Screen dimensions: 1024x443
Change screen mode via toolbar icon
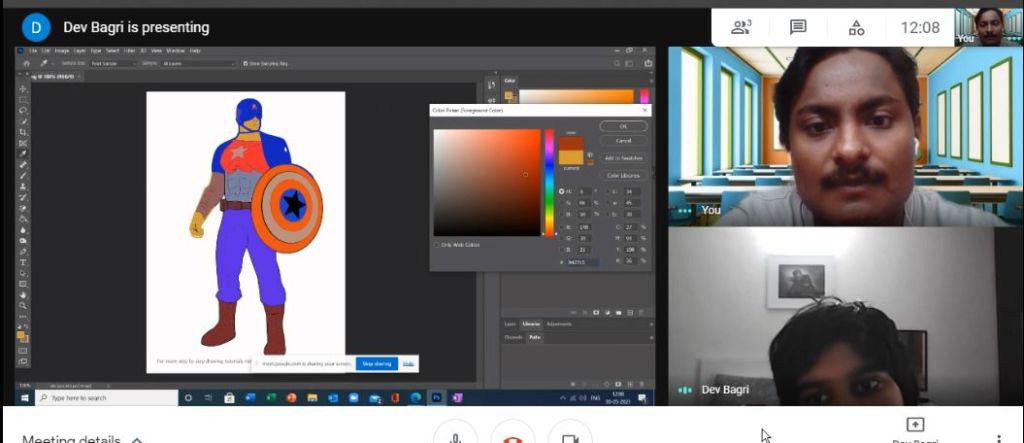23,361
